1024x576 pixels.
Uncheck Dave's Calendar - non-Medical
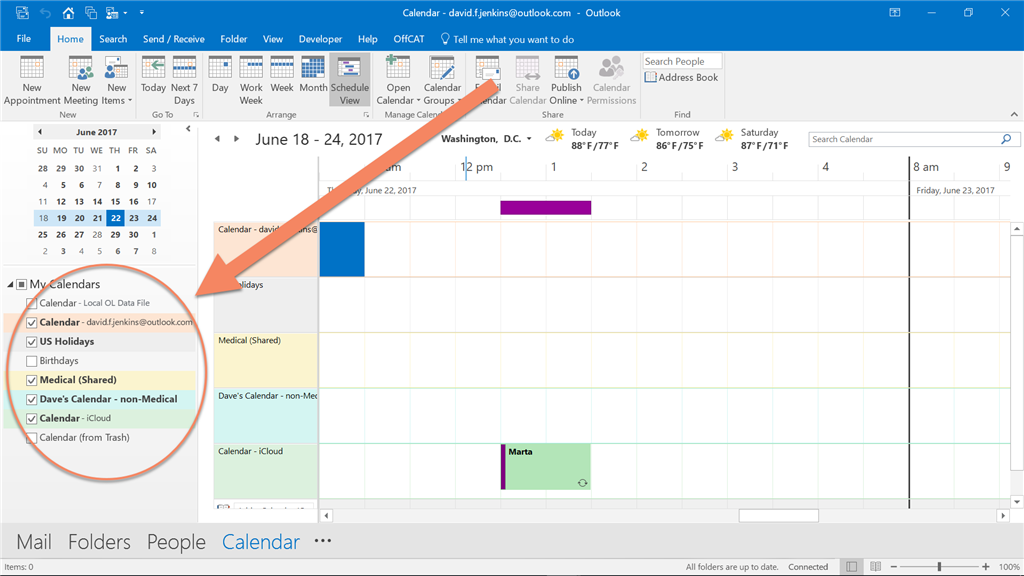pos(31,399)
